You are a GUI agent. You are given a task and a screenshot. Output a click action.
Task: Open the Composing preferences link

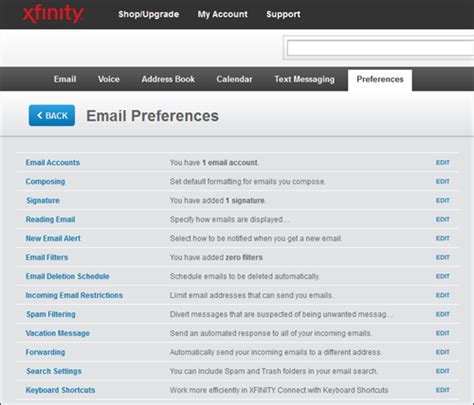45,182
